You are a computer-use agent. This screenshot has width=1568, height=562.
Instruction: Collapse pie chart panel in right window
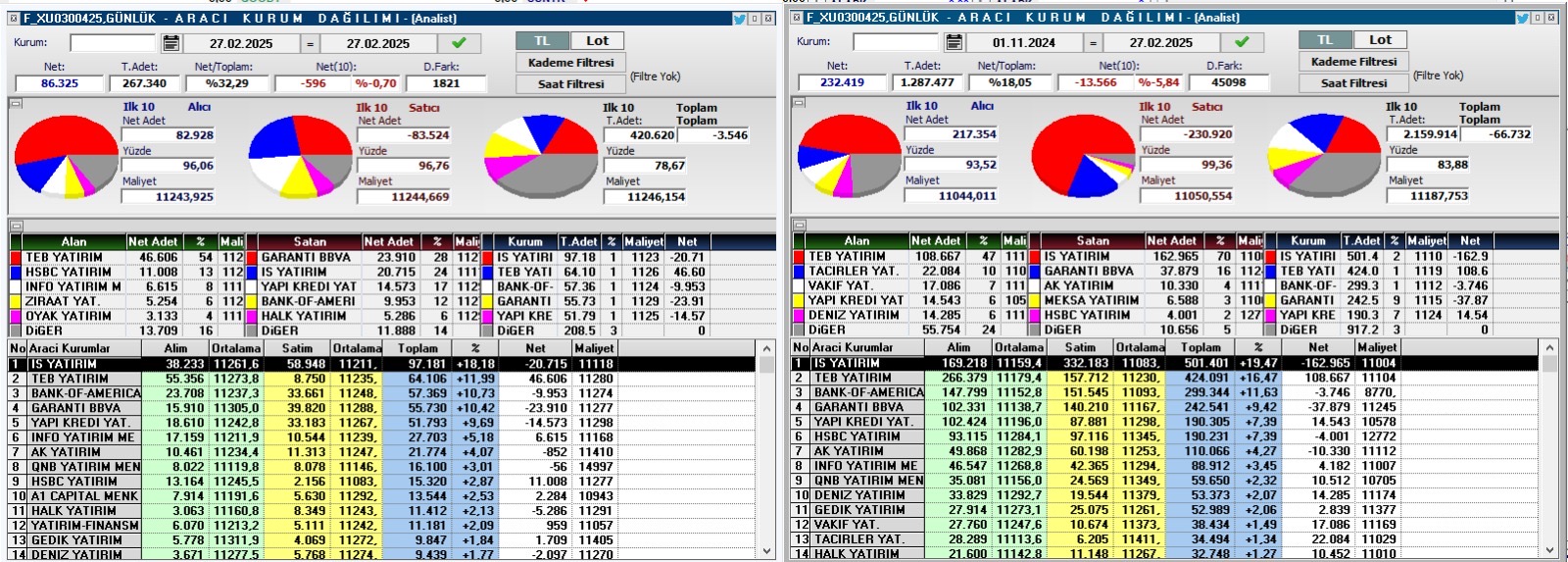pyautogui.click(x=799, y=102)
